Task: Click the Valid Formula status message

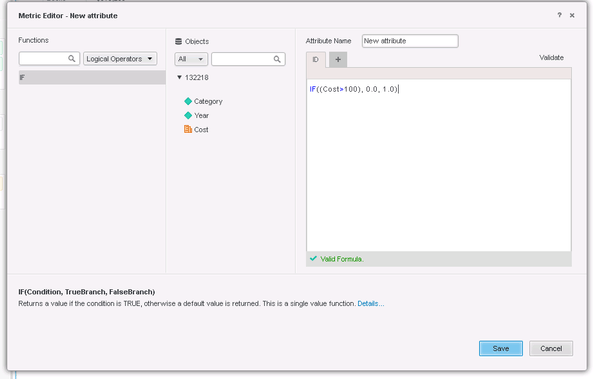Action: 342,259
